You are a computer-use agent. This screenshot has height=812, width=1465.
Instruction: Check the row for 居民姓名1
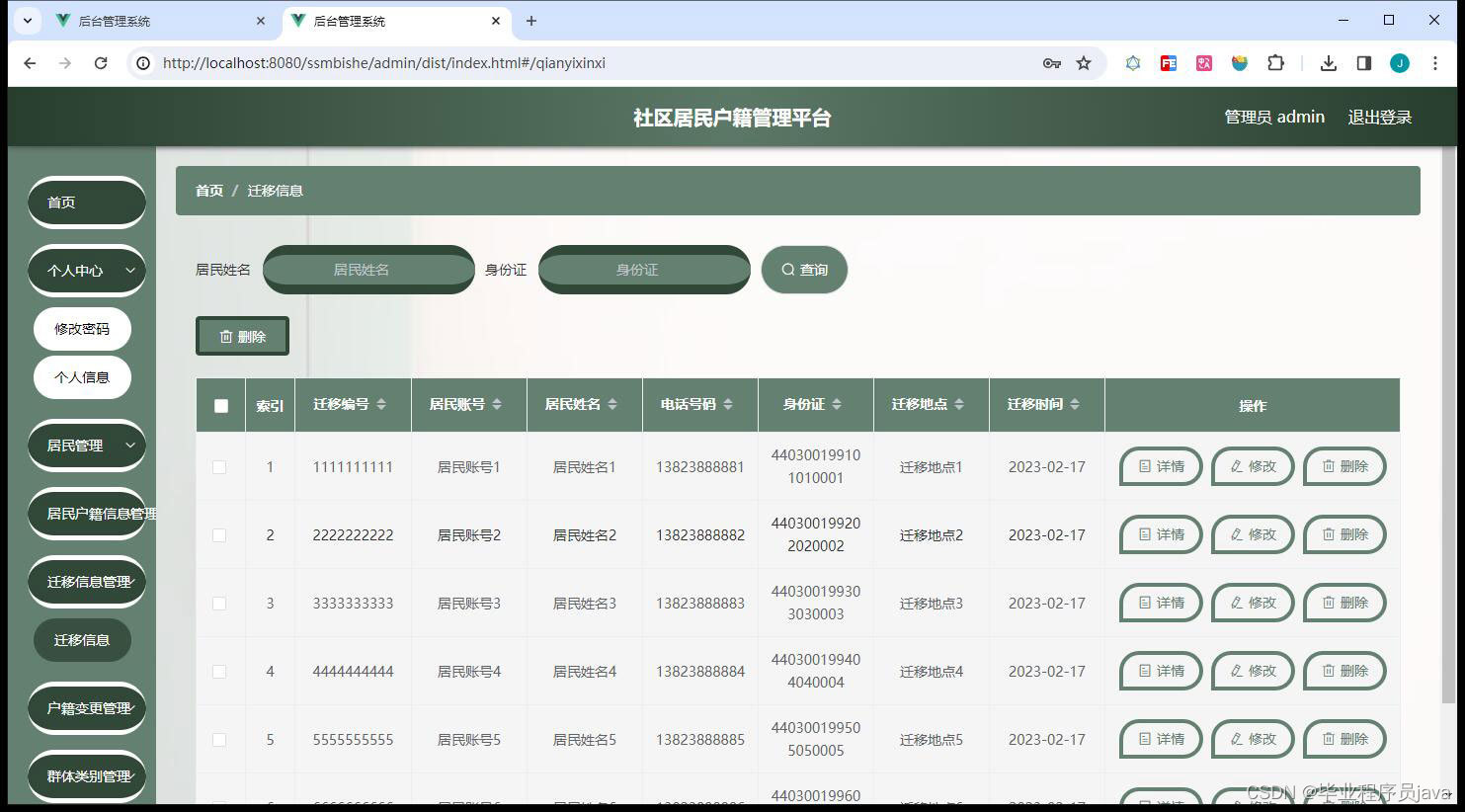(x=219, y=467)
